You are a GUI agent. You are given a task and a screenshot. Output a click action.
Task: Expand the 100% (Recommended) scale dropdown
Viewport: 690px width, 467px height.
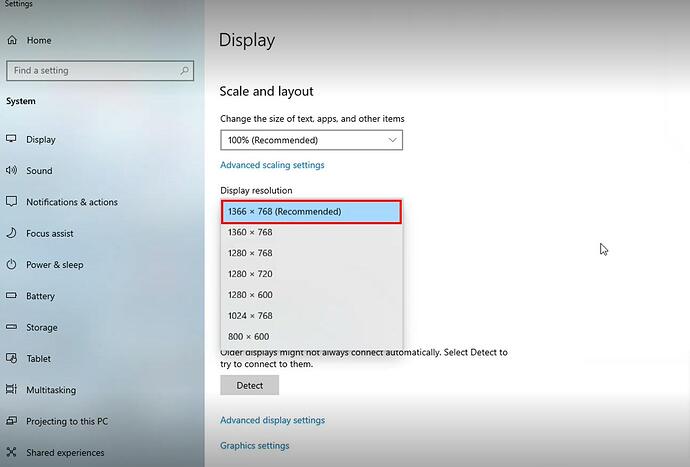[x=311, y=140]
